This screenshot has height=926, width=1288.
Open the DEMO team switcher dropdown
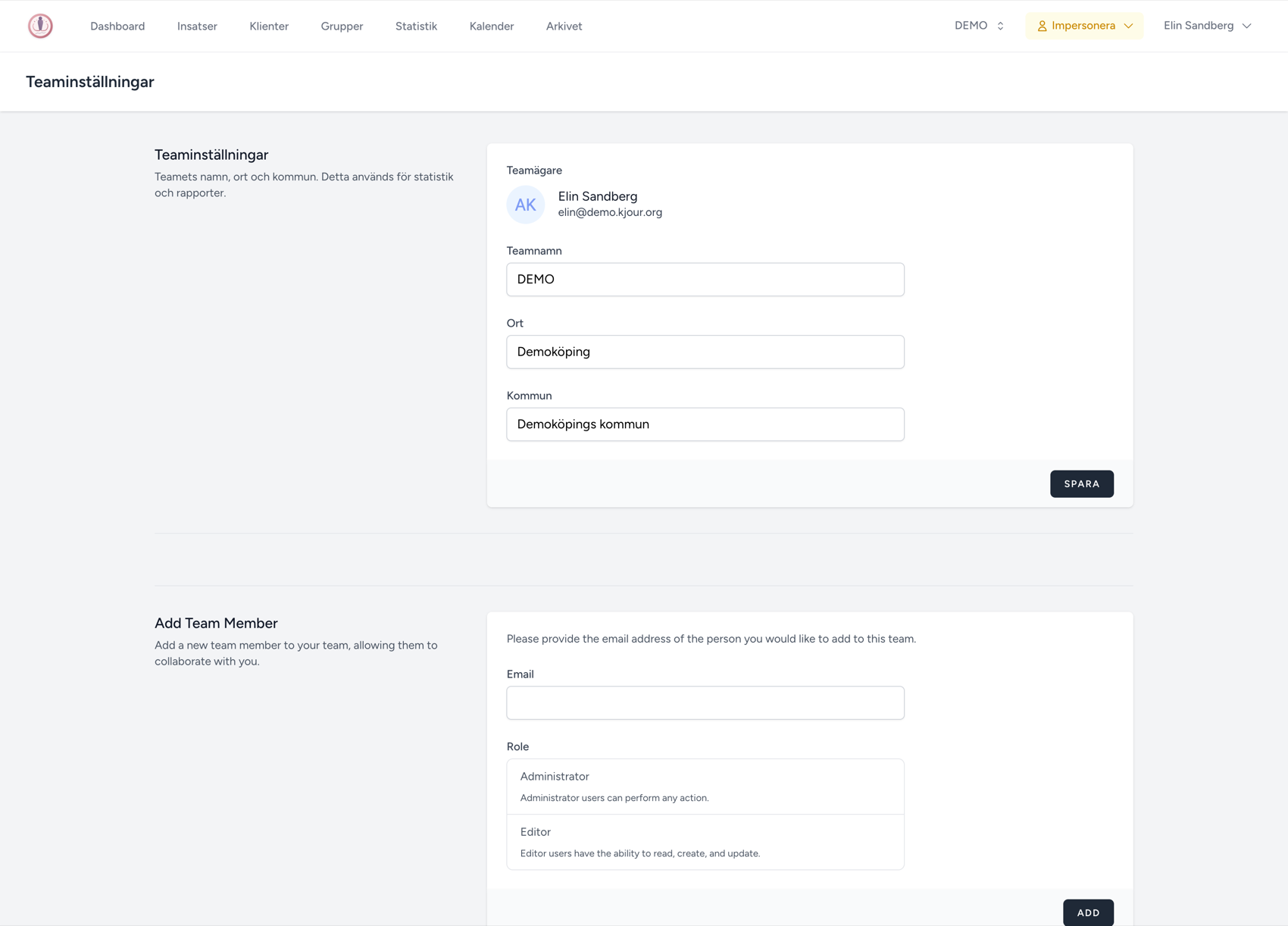tap(979, 26)
